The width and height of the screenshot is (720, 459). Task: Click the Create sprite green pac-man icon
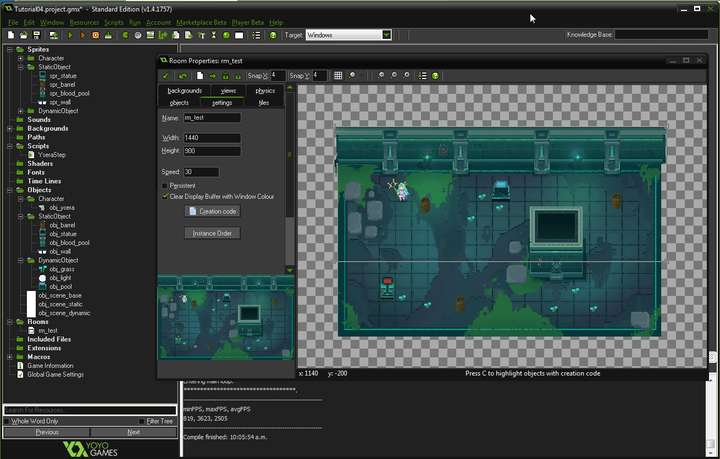click(125, 35)
